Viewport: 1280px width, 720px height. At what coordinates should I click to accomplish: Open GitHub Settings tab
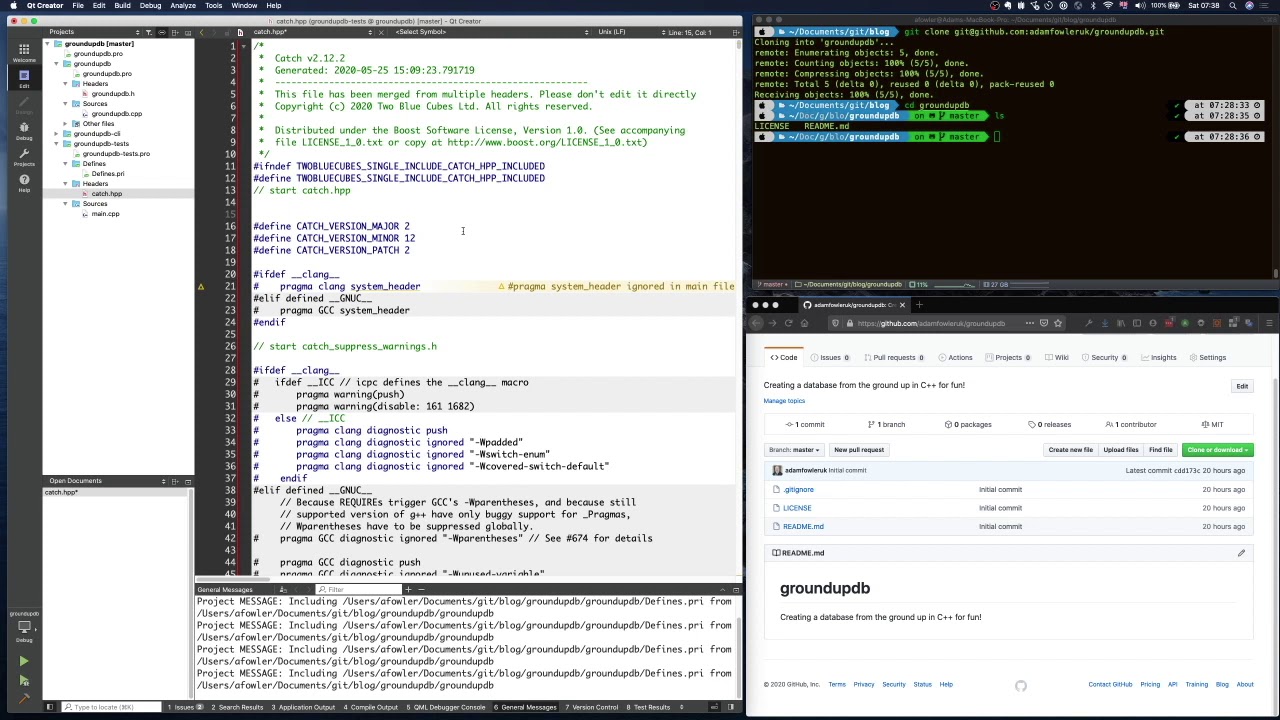[1207, 358]
